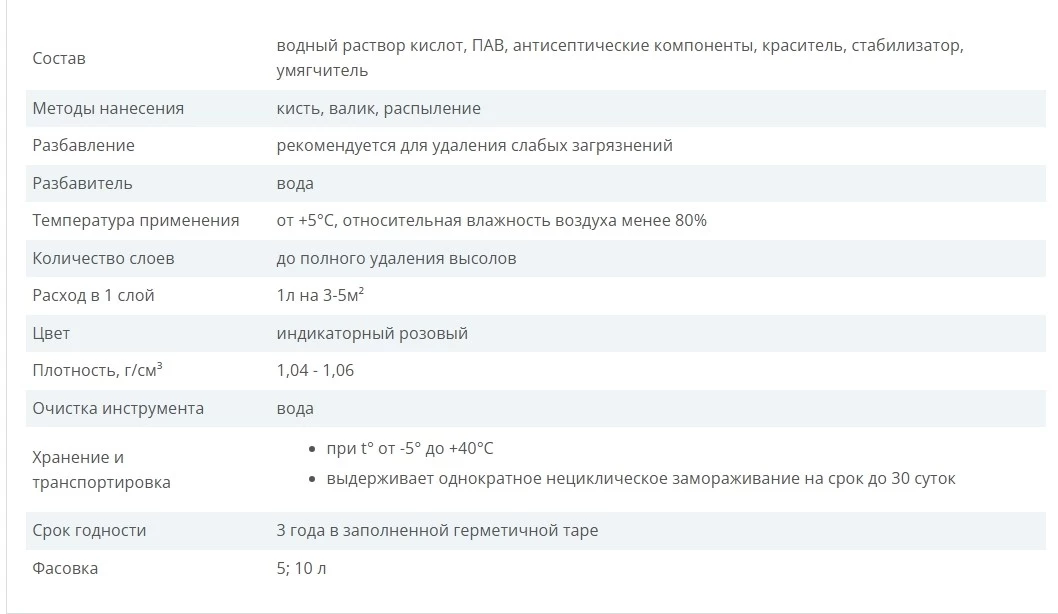Click the 'Расход в 1 слой' label

click(x=93, y=296)
